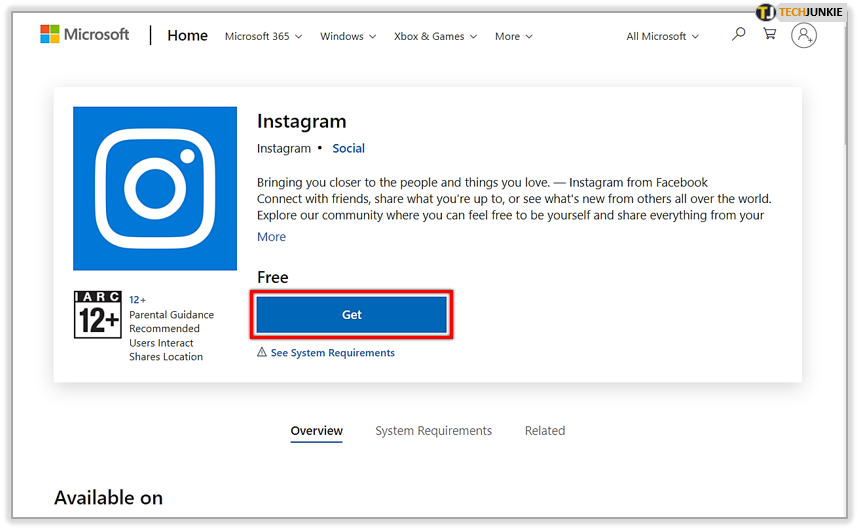The width and height of the screenshot is (859, 530).
Task: Go to Home in the header
Action: (x=187, y=35)
